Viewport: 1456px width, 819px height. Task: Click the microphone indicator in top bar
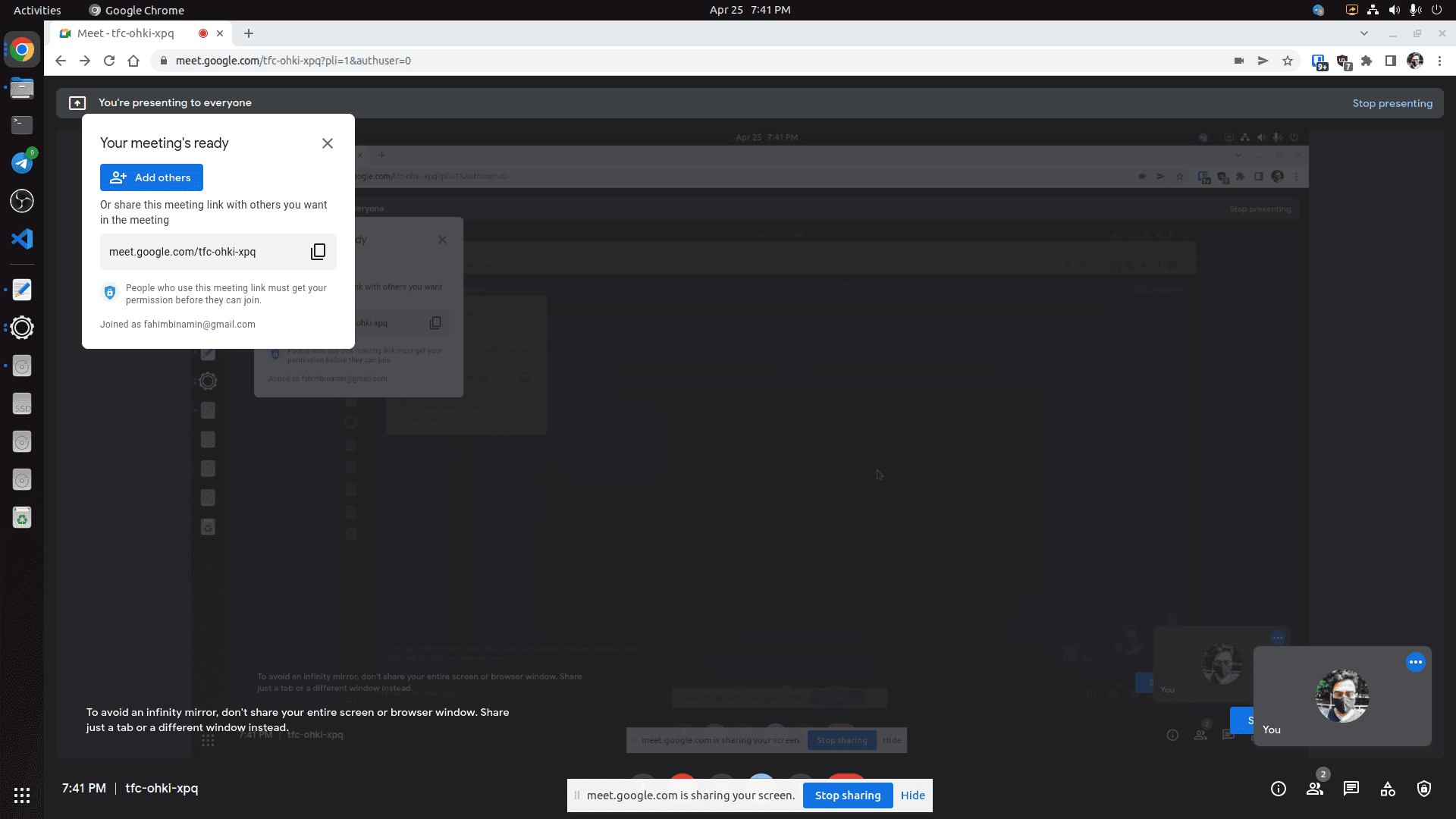1415,10
